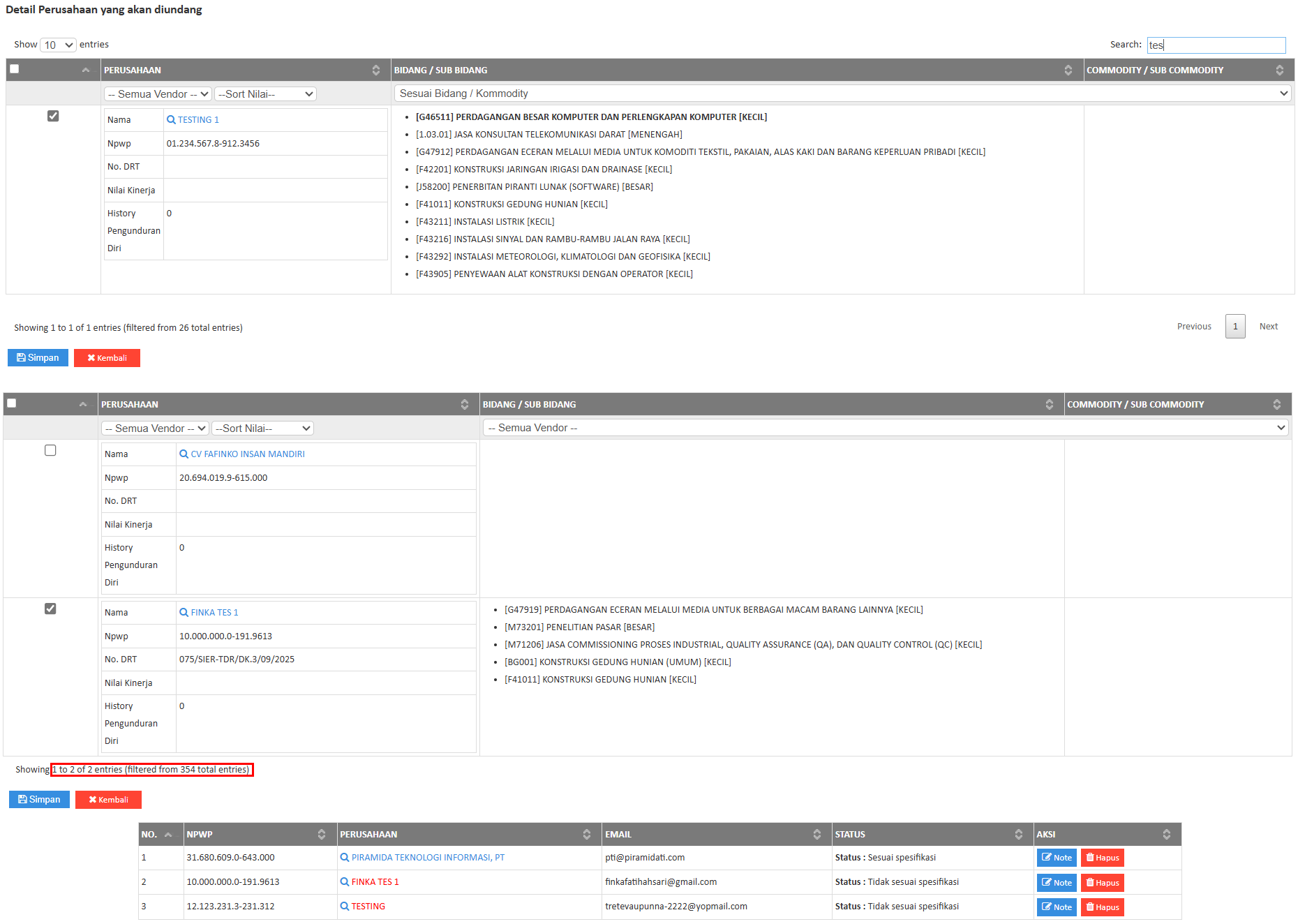
Task: Tick the CV FAFINKO INSAN MANDIRI checkbox
Action: [x=50, y=451]
